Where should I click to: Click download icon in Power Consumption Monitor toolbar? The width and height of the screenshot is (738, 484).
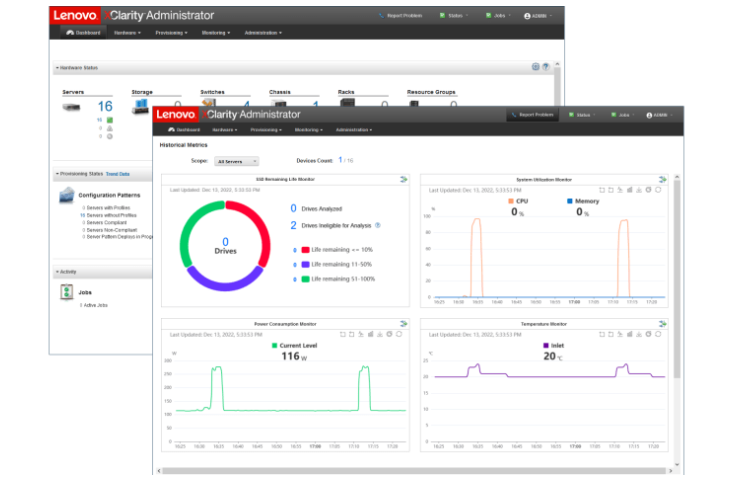click(380, 334)
